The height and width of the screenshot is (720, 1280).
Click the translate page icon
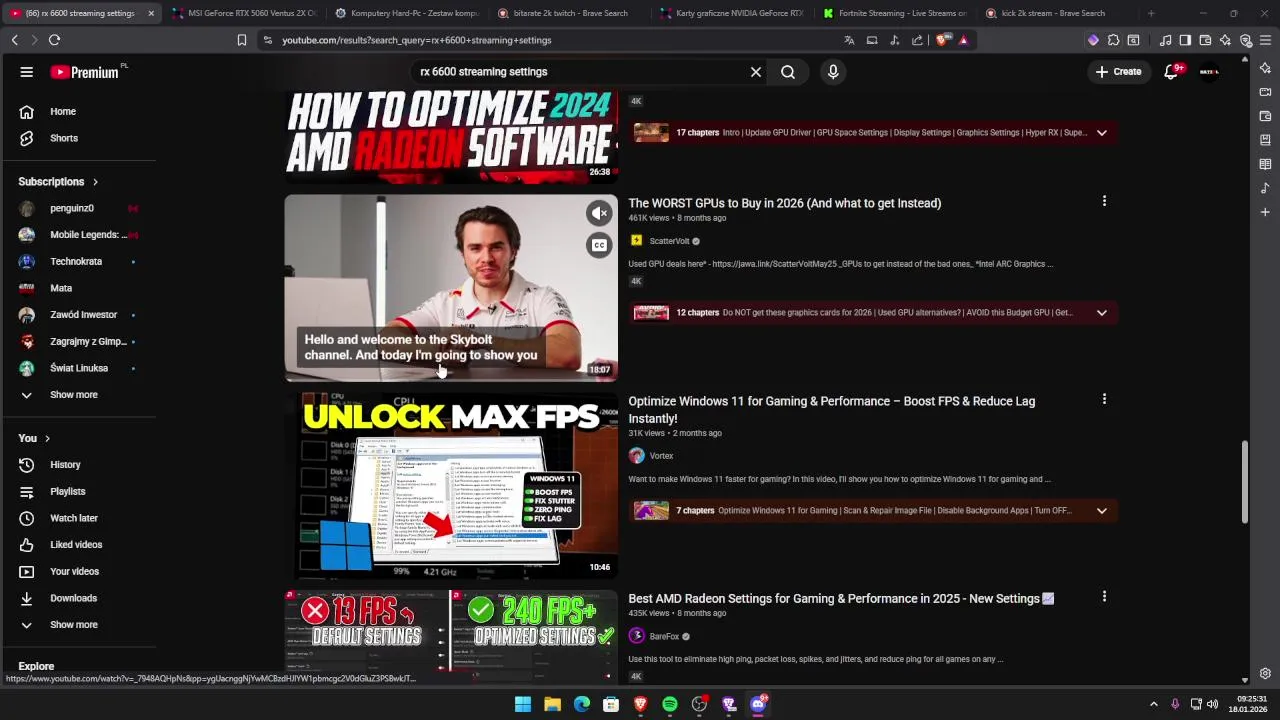point(849,40)
